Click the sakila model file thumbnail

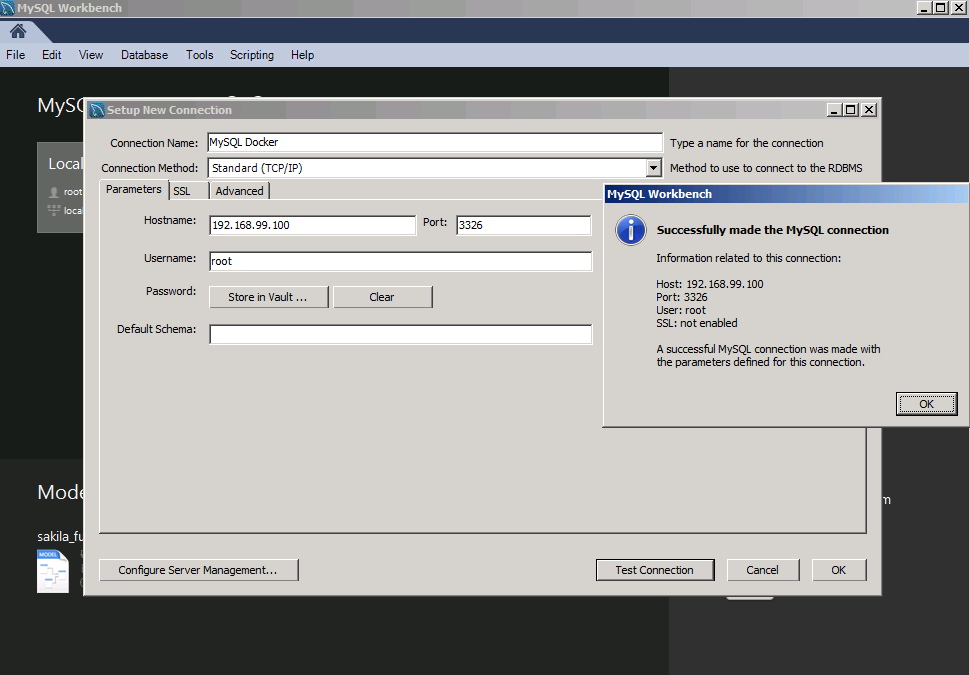point(53,571)
